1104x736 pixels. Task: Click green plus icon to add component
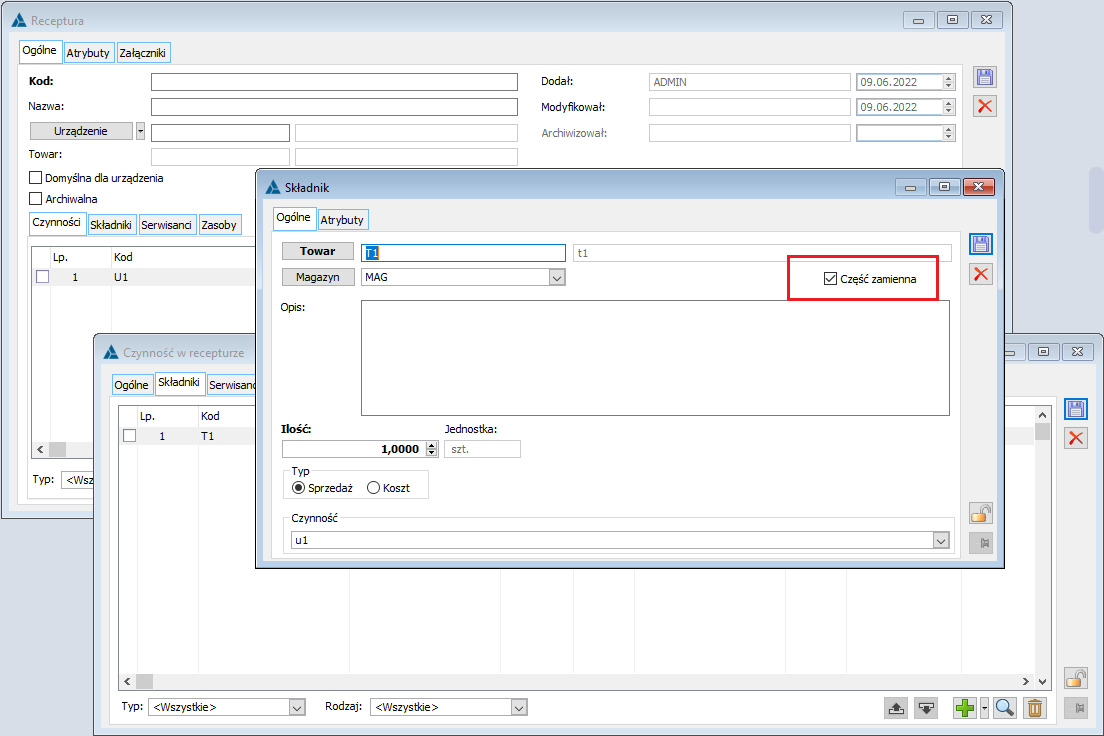[x=964, y=708]
